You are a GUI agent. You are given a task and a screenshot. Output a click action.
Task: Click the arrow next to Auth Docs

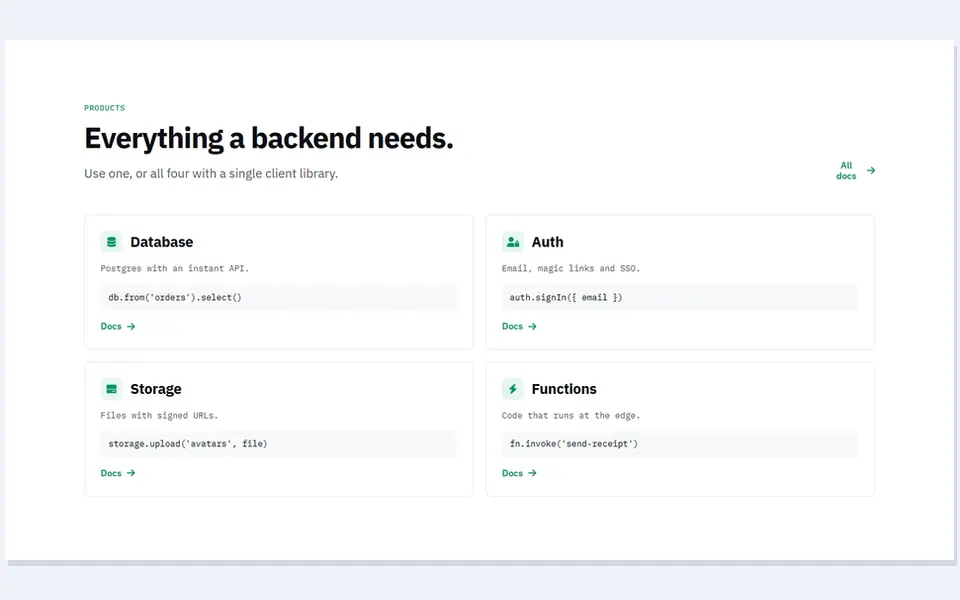coord(533,326)
